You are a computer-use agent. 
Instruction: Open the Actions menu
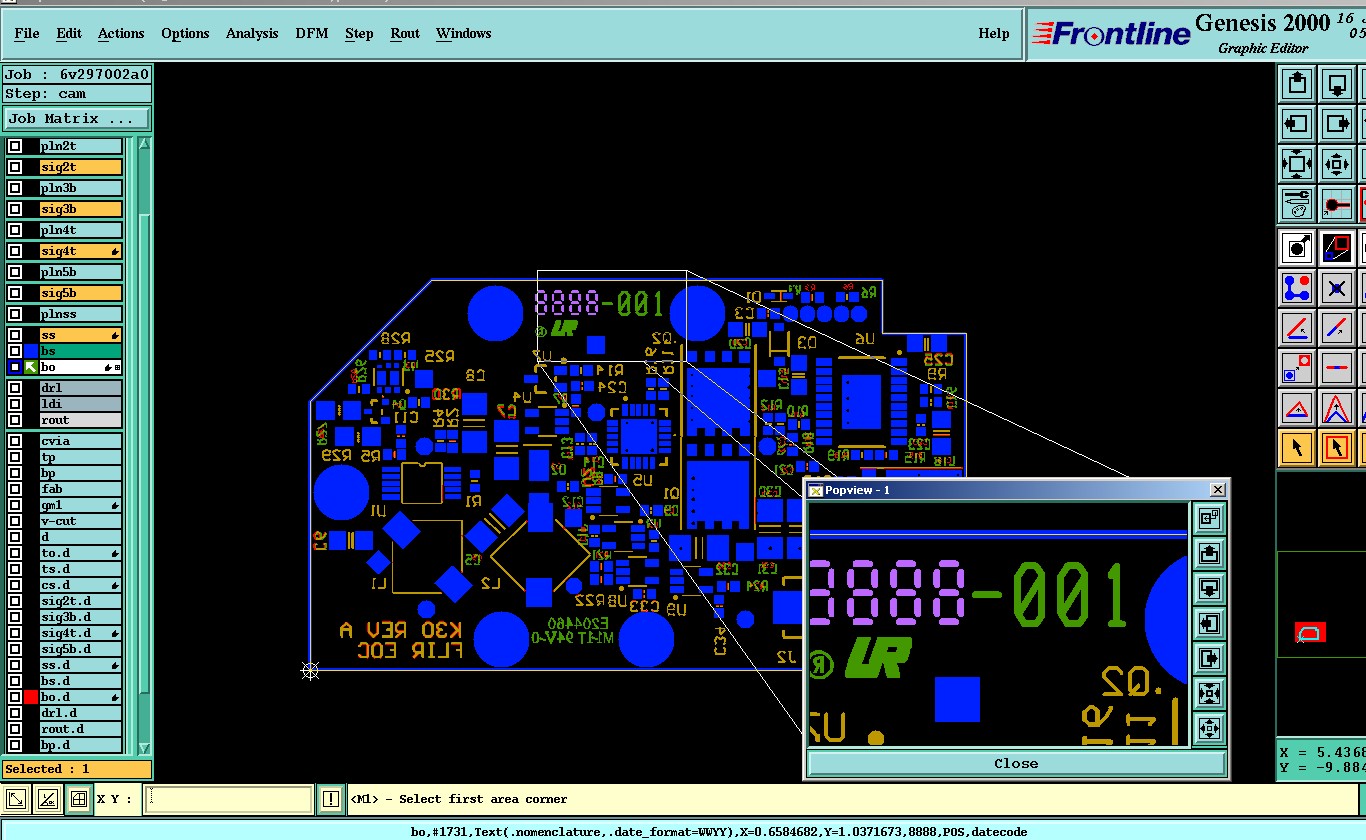click(x=121, y=33)
